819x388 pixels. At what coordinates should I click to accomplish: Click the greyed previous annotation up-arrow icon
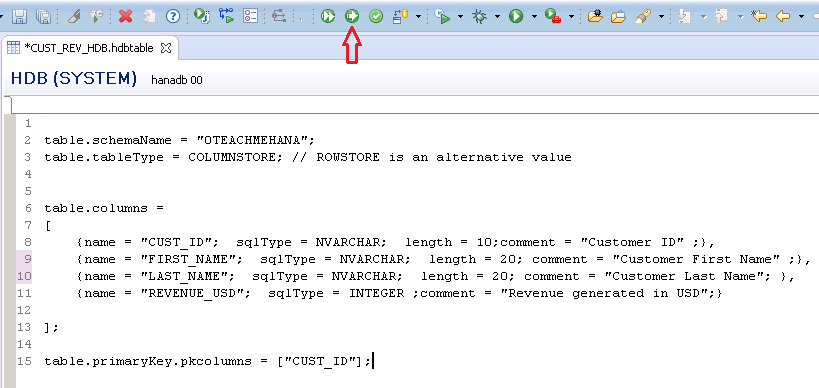pyautogui.click(x=722, y=17)
